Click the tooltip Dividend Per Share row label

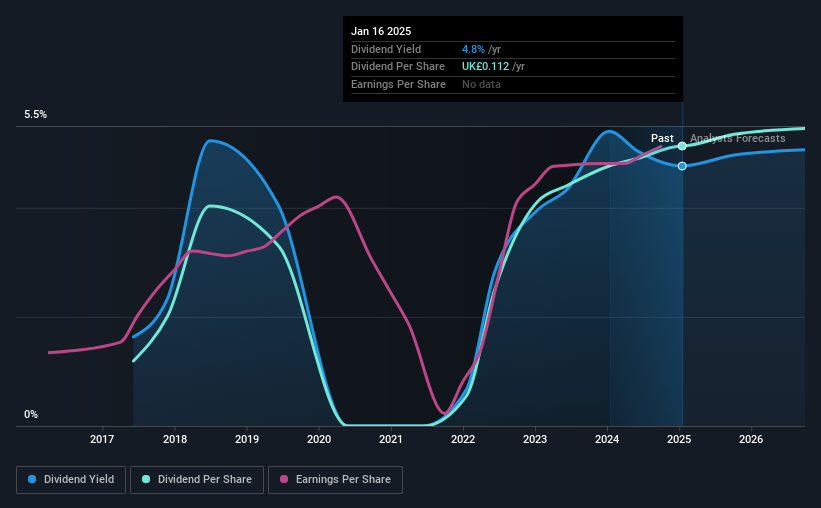point(398,67)
